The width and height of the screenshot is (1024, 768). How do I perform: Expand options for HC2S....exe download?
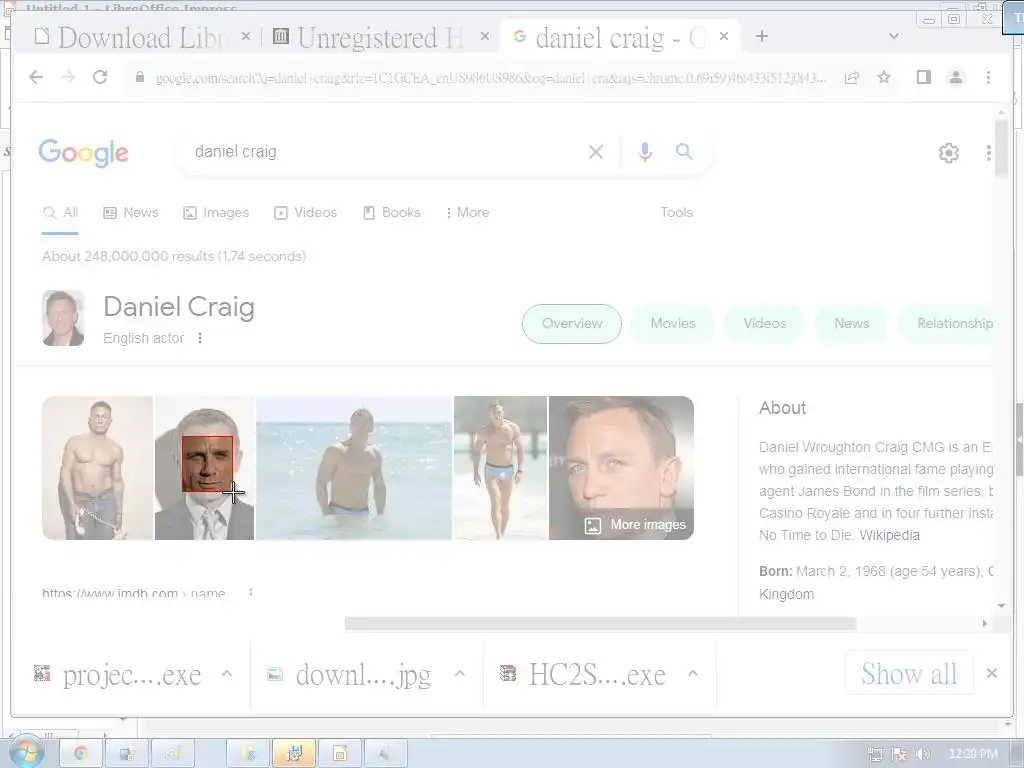693,674
